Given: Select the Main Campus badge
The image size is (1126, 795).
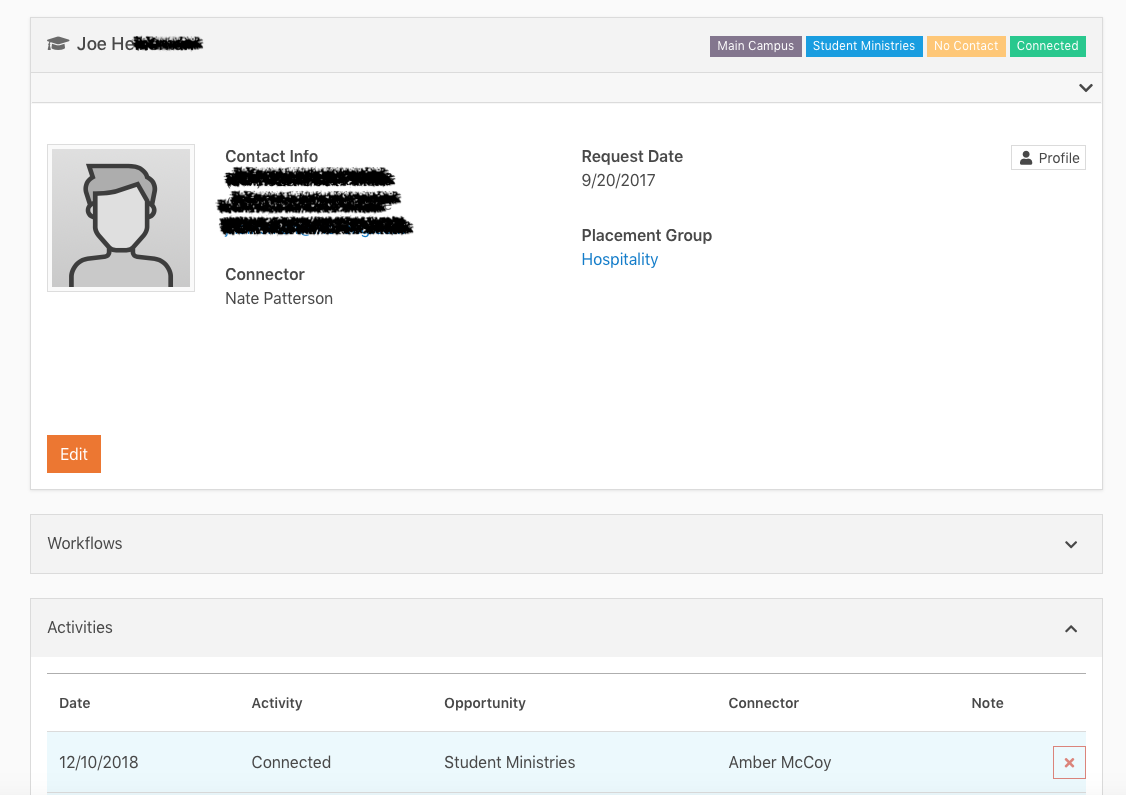Looking at the screenshot, I should coord(755,45).
